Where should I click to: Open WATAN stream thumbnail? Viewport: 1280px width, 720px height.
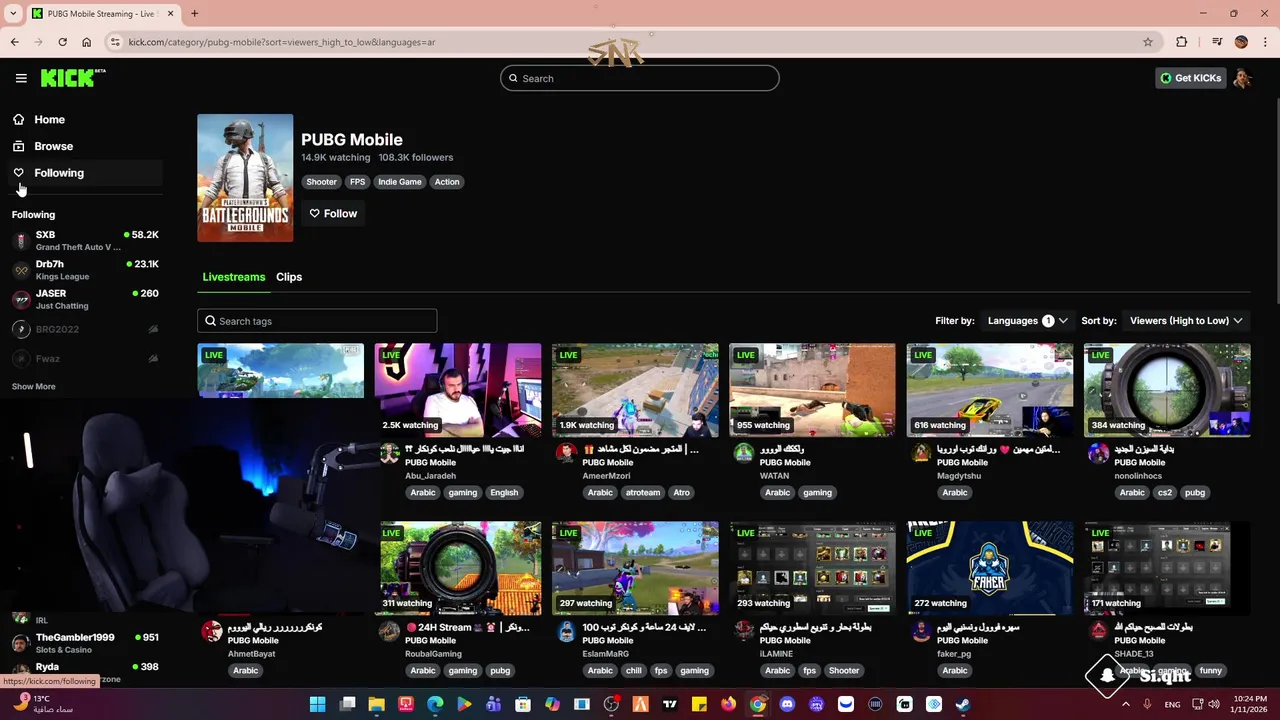pos(812,390)
